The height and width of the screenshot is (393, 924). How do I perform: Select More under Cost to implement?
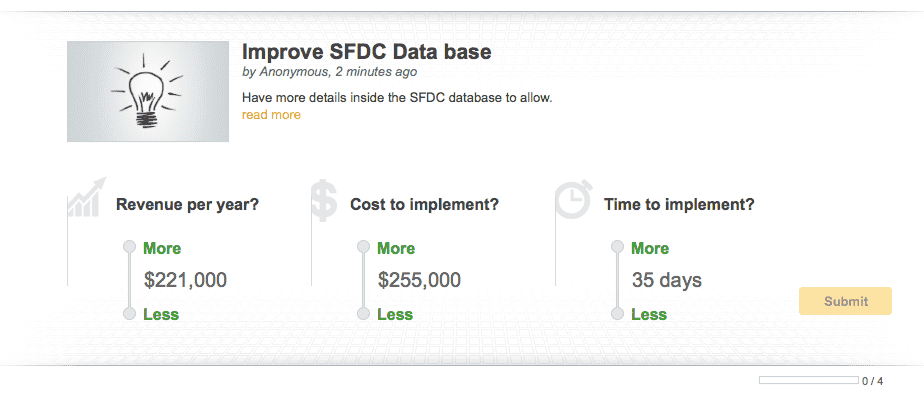coord(396,248)
